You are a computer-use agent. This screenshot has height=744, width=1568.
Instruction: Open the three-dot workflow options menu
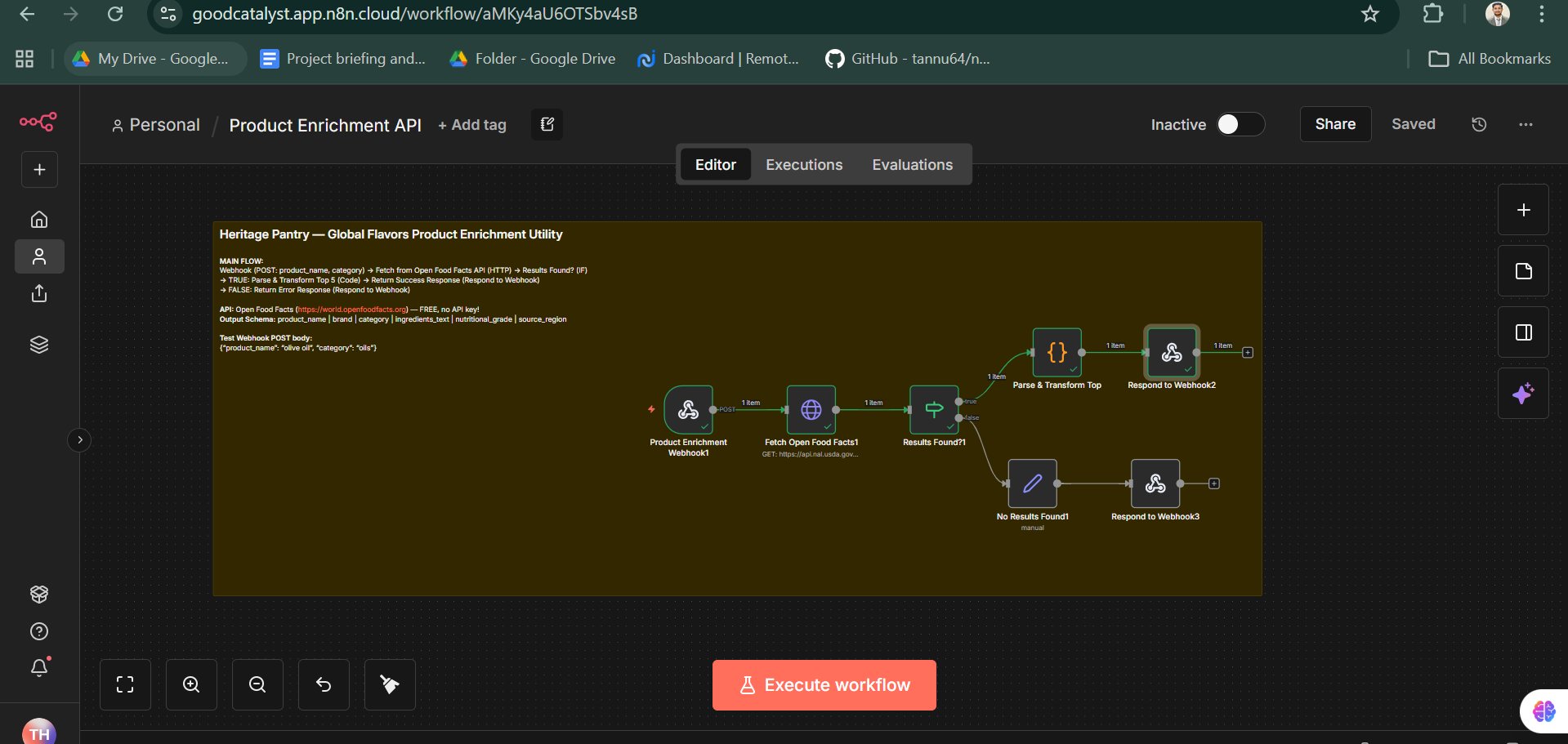tap(1525, 124)
